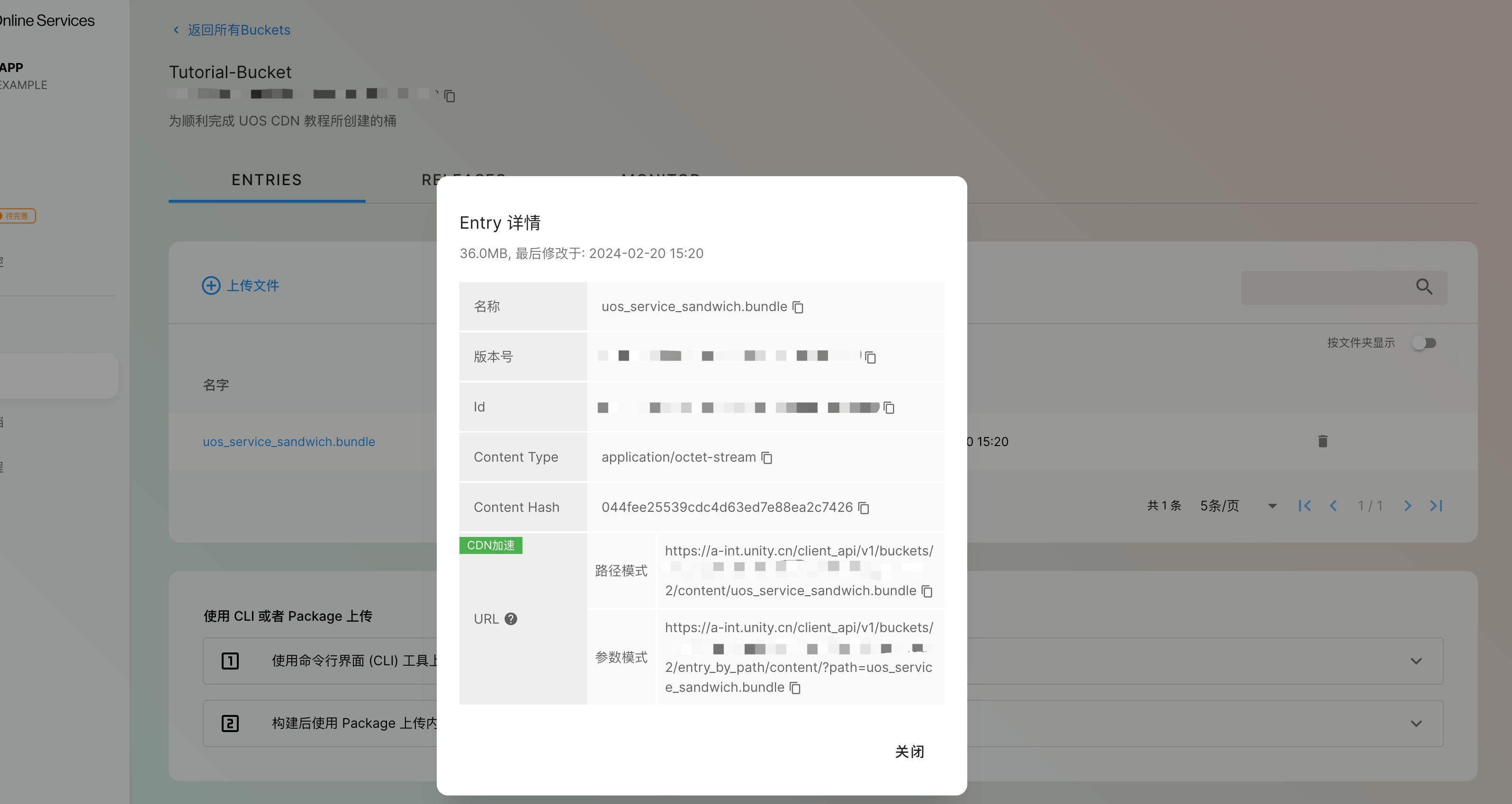The height and width of the screenshot is (804, 1512).
Task: Delete the uos_service_sandwich.bundle entry
Action: [1323, 441]
